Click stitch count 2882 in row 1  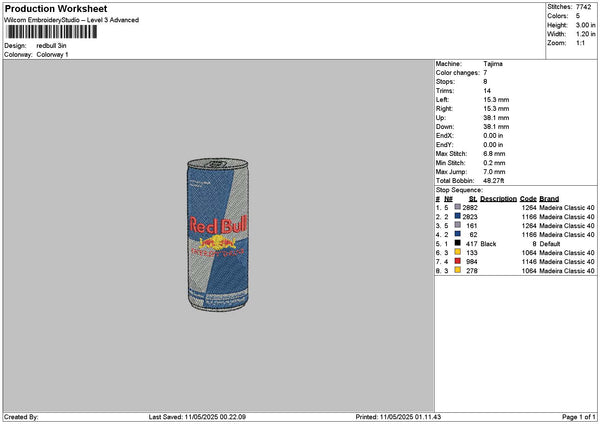tap(470, 208)
